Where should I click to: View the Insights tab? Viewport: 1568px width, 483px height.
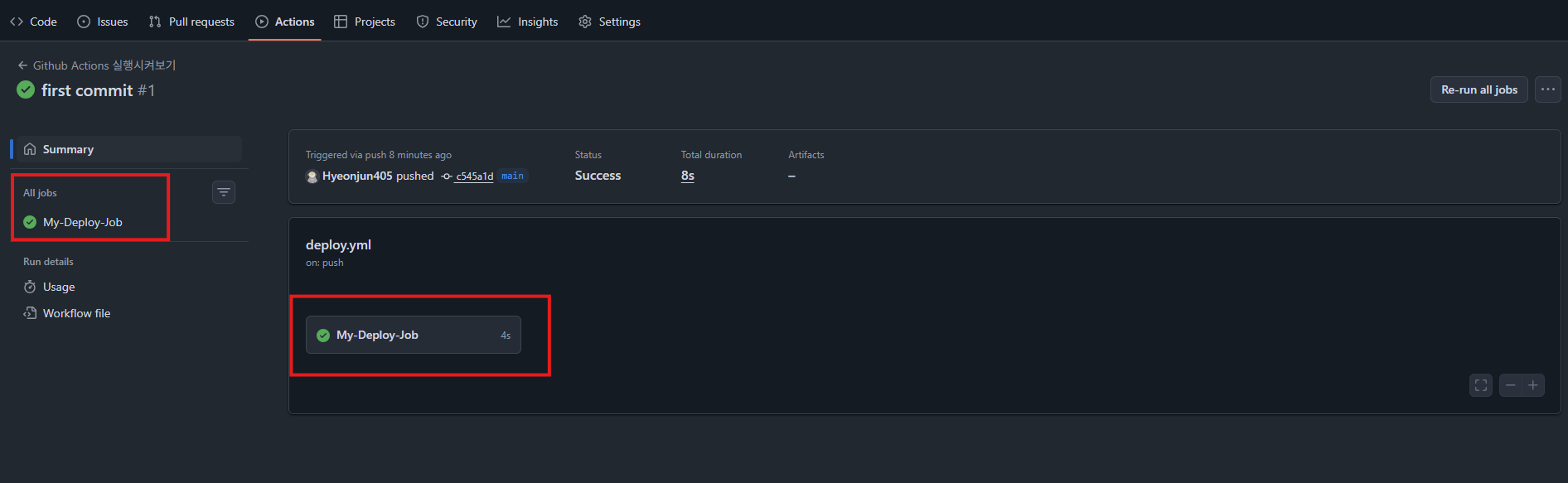click(528, 22)
